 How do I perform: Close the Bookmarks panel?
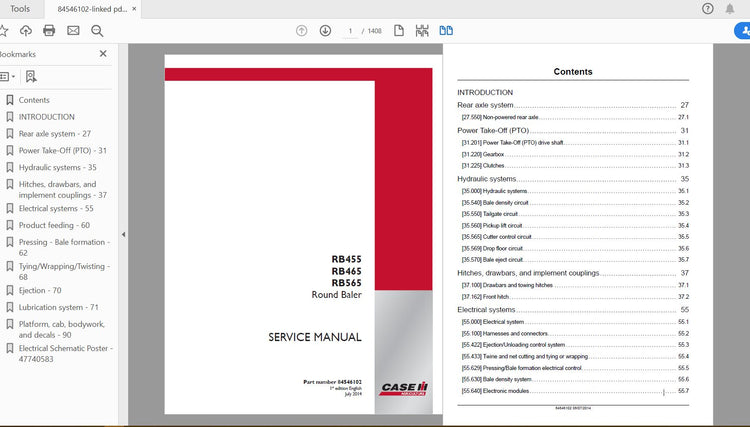(x=103, y=54)
